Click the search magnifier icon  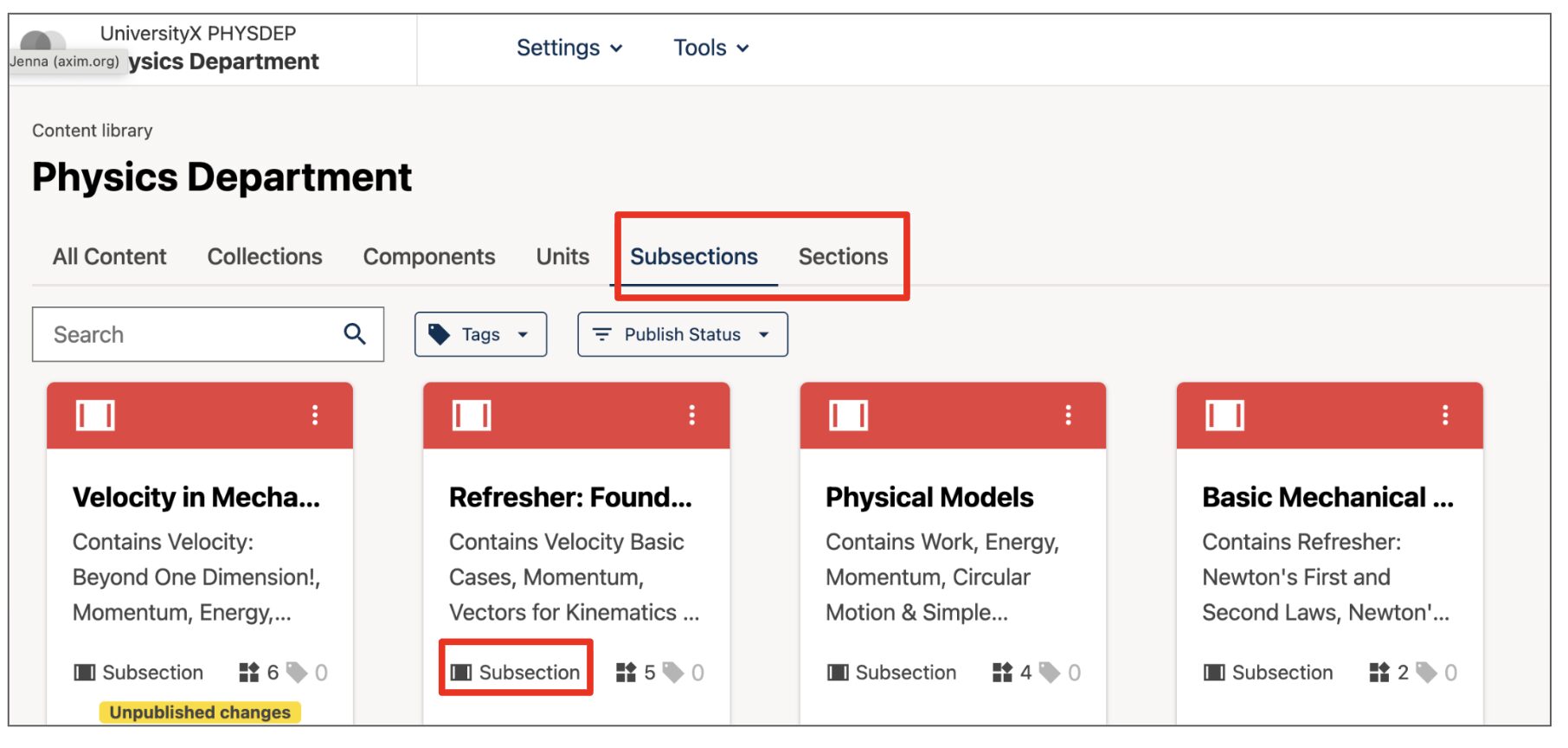pos(355,334)
